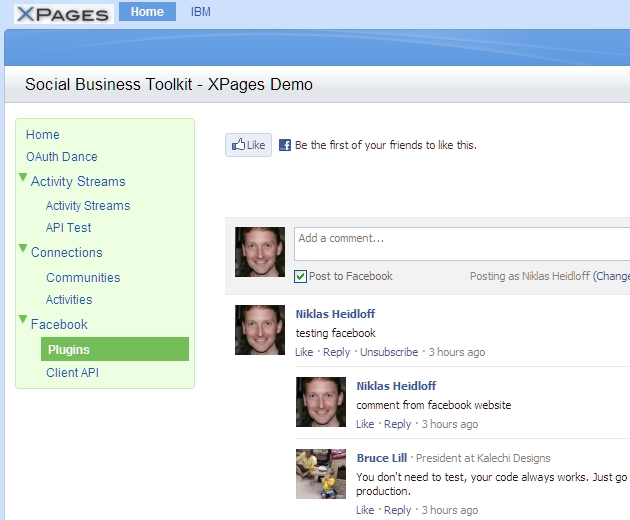Open the IBM tab in top bar

pyautogui.click(x=200, y=12)
